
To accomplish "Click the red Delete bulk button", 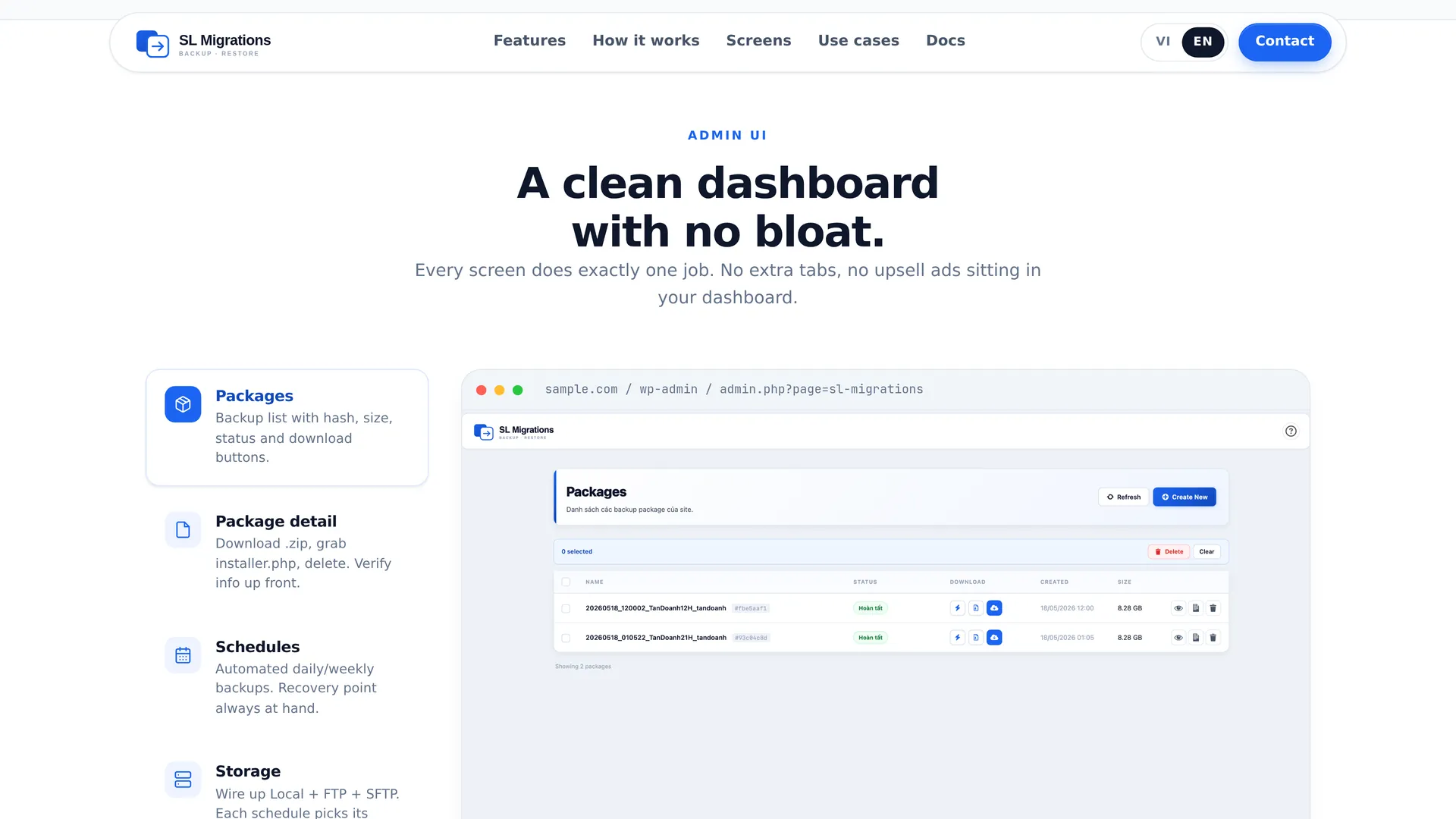I will 1169,552.
